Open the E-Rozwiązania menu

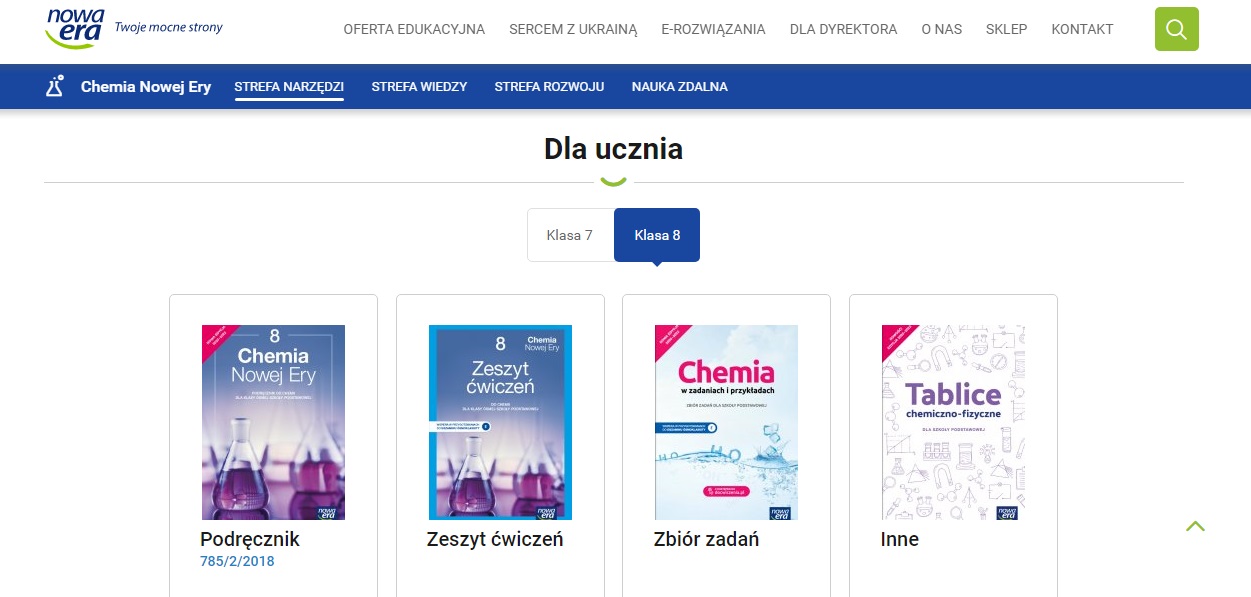(713, 29)
